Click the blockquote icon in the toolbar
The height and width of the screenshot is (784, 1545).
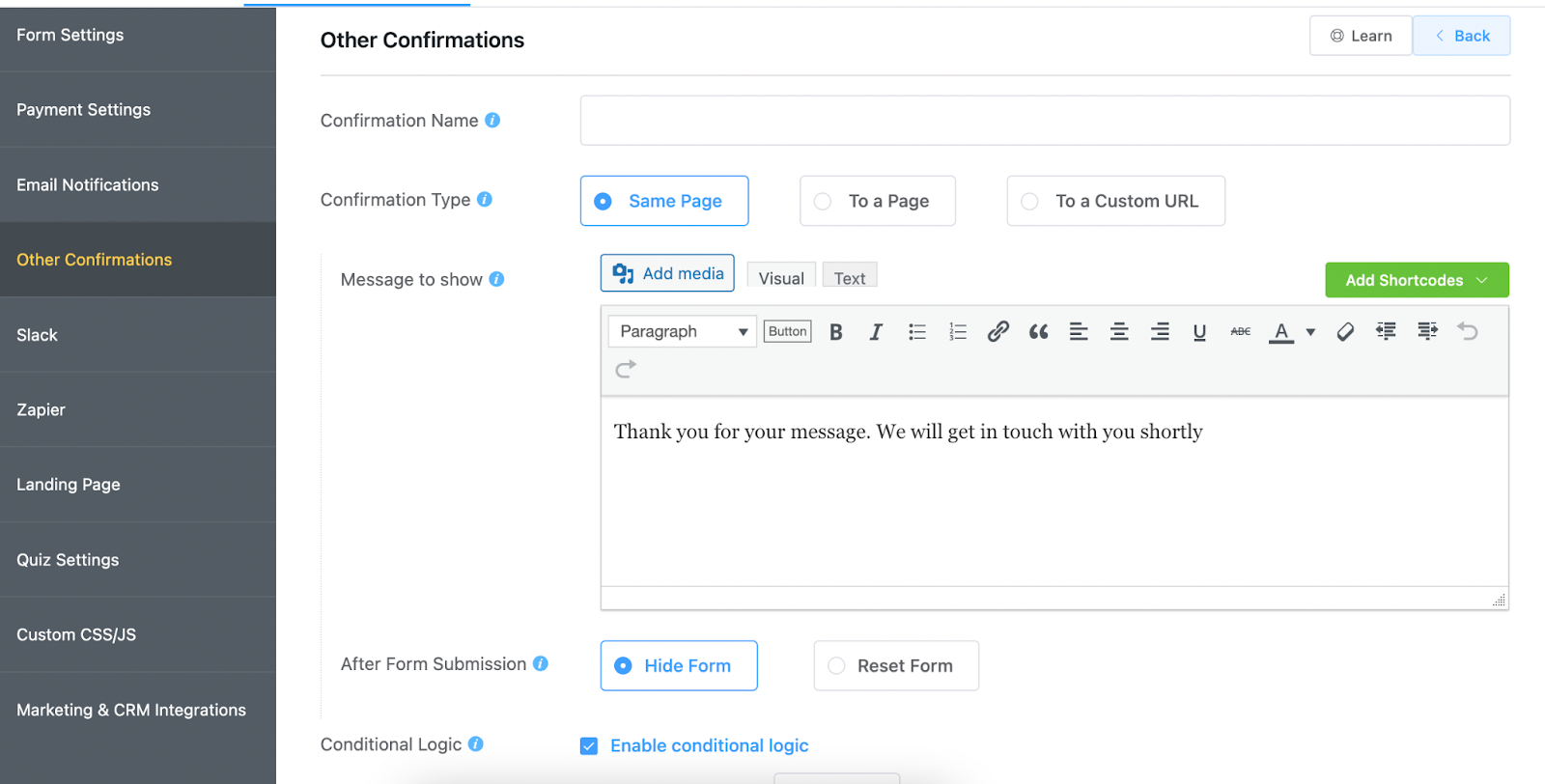tap(1038, 332)
